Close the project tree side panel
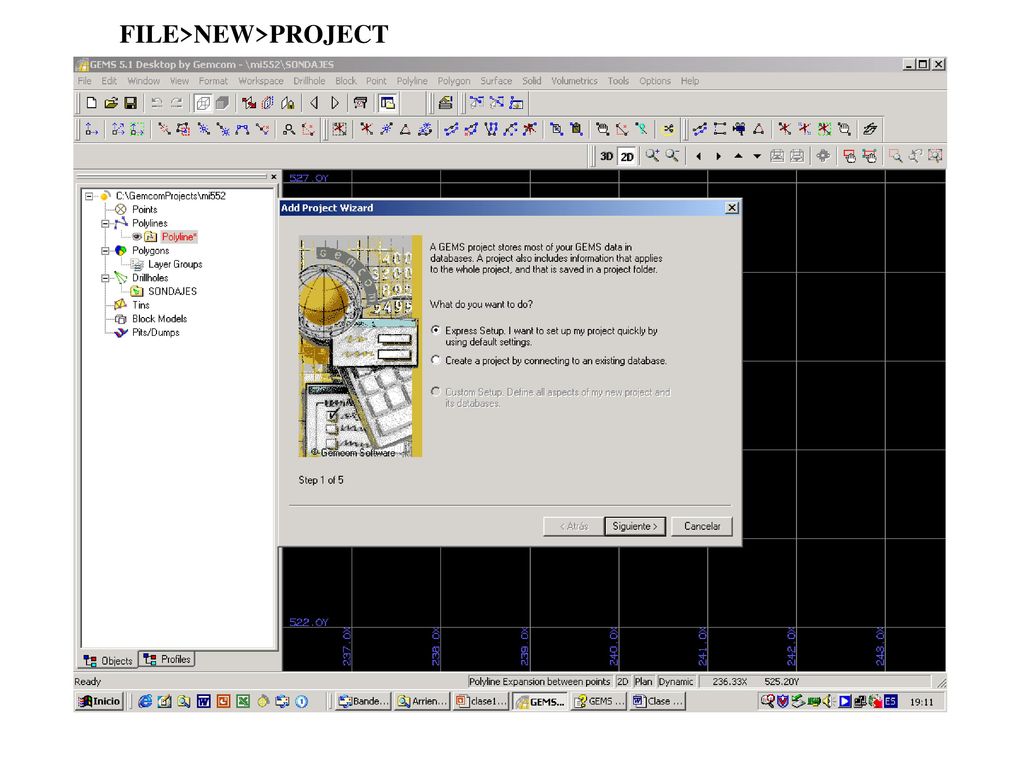The height and width of the screenshot is (768, 1024). coord(274,177)
